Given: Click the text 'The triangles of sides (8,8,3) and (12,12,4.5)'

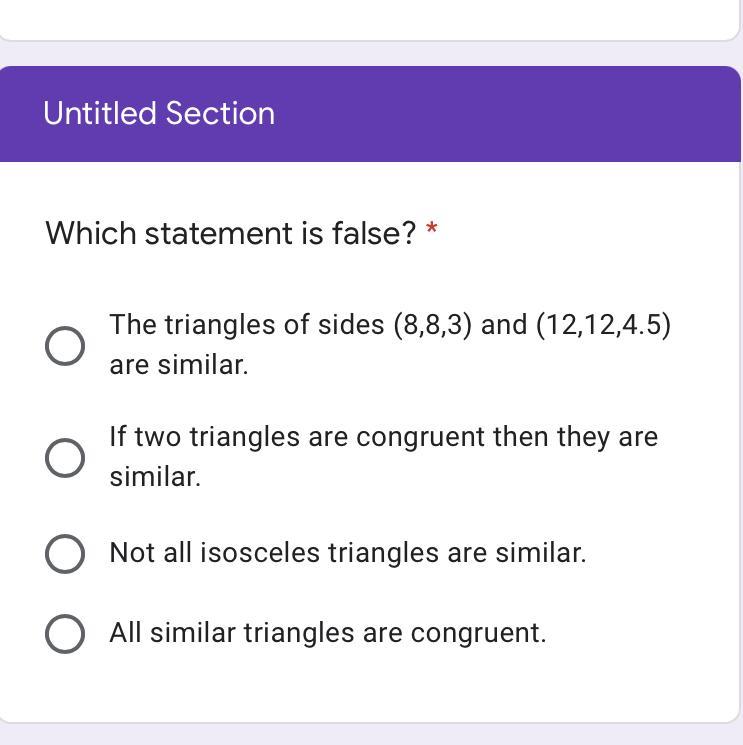Looking at the screenshot, I should [x=390, y=325].
